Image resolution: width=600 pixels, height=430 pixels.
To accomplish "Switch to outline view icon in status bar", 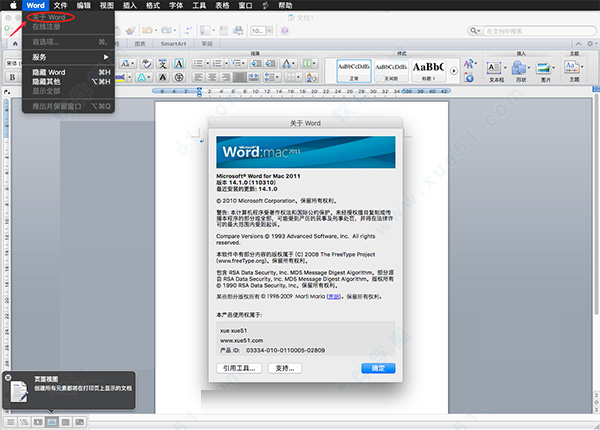I will tap(24, 422).
